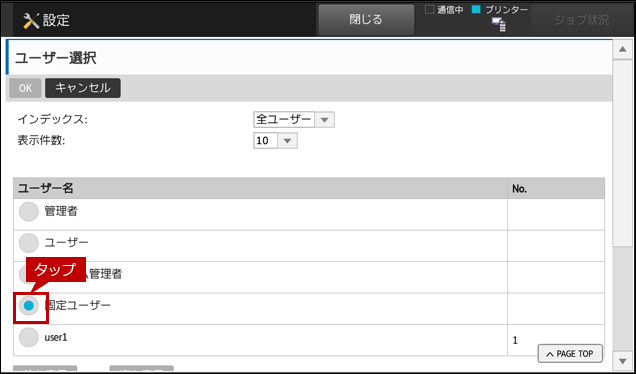Image resolution: width=636 pixels, height=374 pixels.
Task: Click the printer status device icon
Action: pyautogui.click(x=499, y=25)
